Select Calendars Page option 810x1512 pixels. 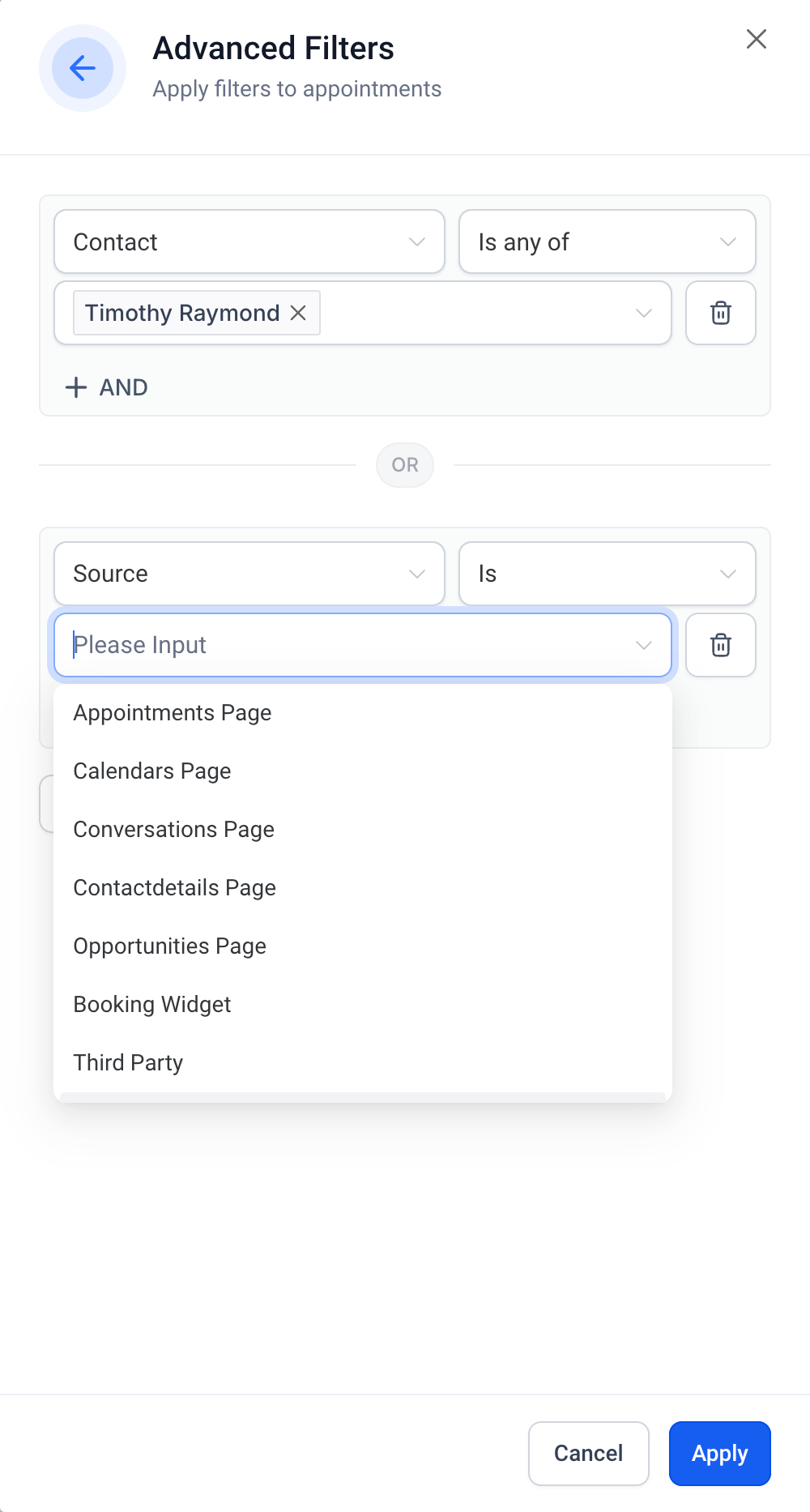152,771
